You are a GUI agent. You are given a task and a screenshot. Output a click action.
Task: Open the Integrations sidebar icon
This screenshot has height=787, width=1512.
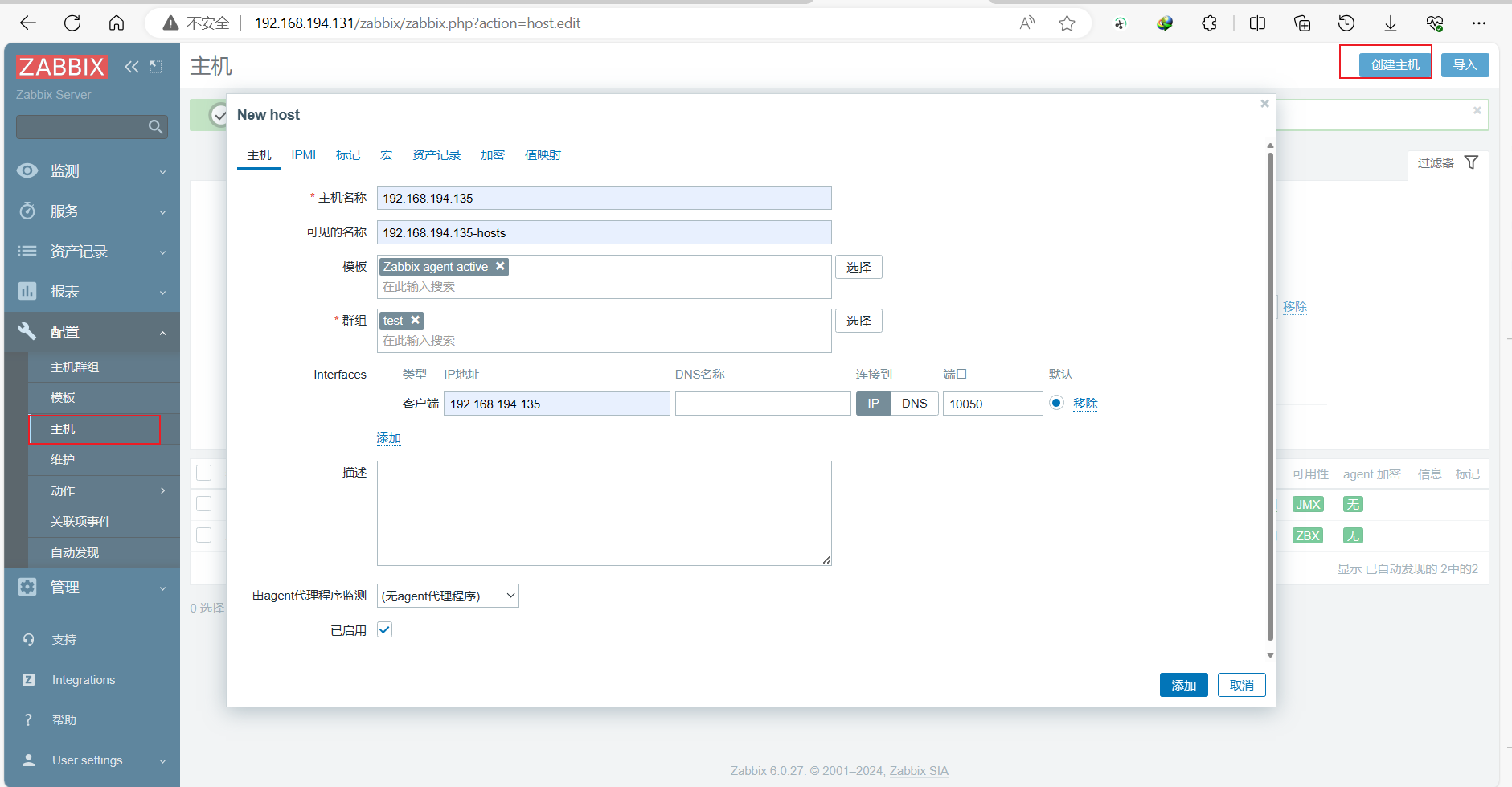[x=28, y=679]
